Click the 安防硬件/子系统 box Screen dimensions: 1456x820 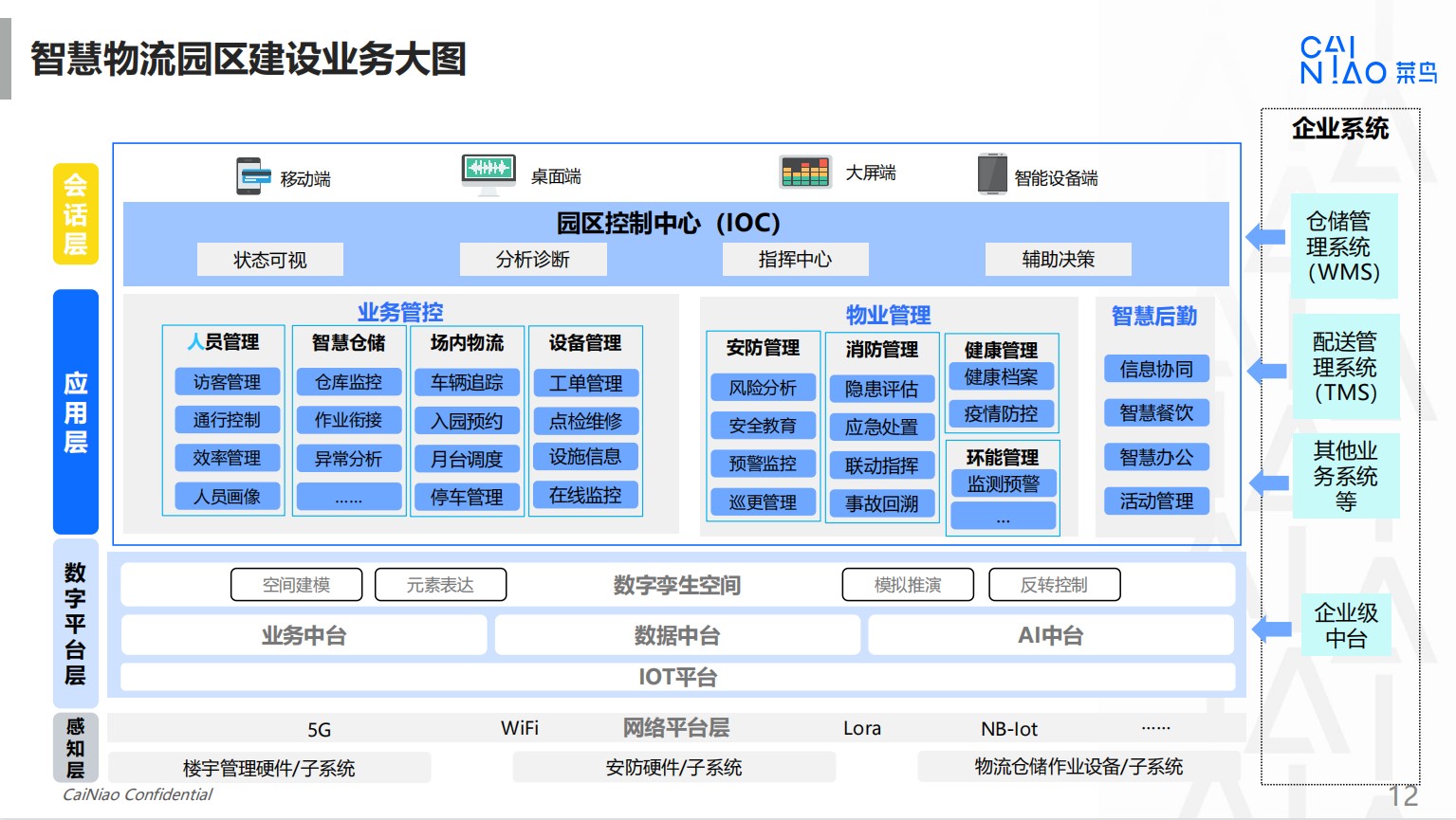click(674, 767)
